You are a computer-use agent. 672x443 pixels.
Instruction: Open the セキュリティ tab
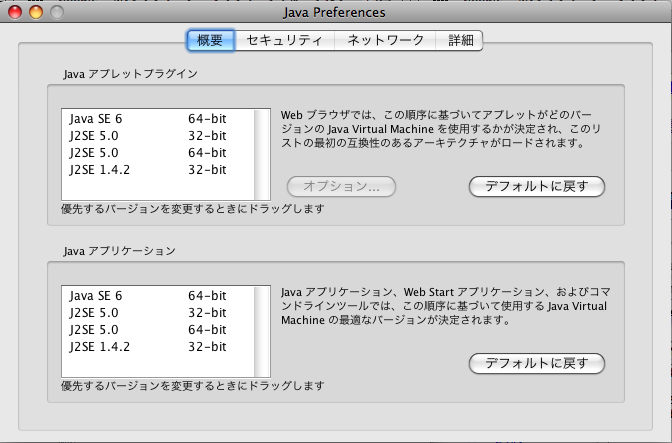(284, 41)
